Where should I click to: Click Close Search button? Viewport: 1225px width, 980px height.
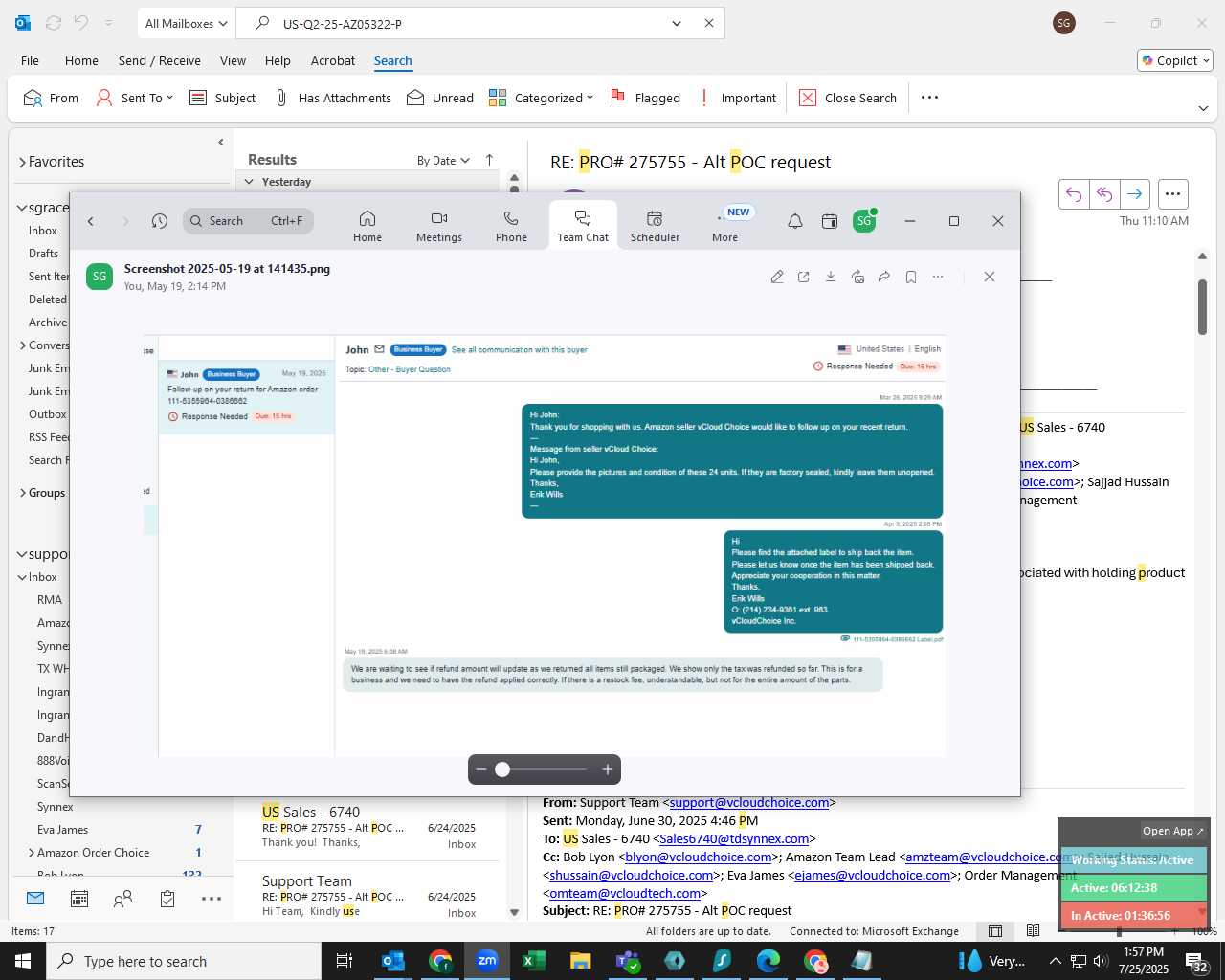click(848, 98)
